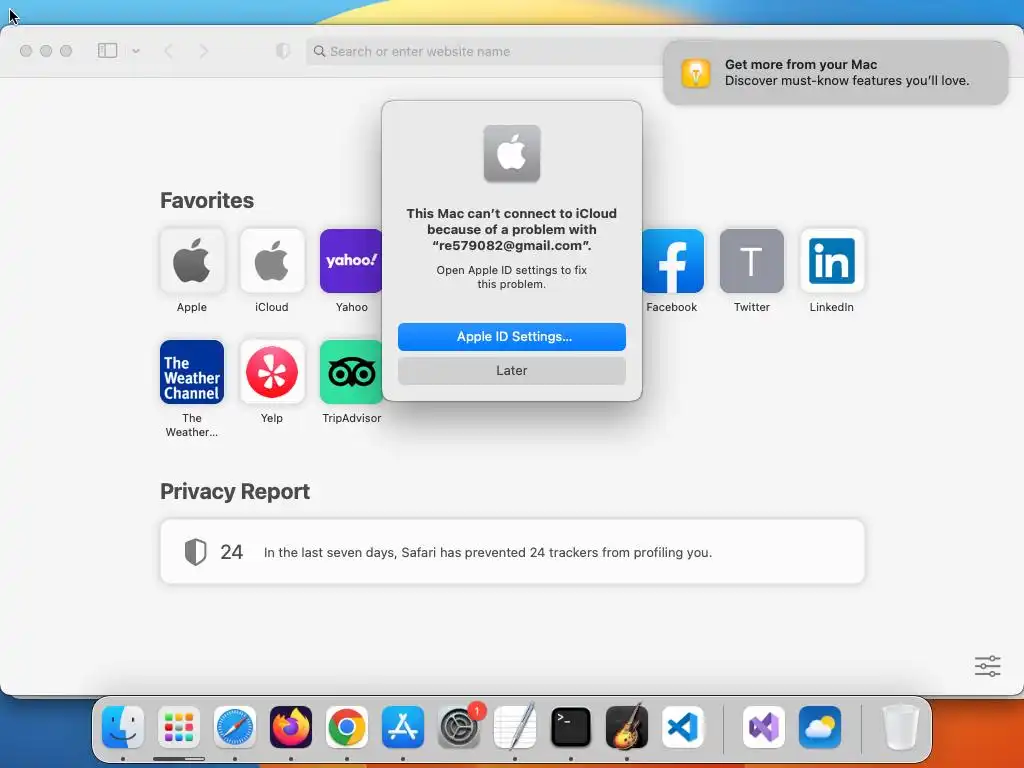Go back with the back arrow

[x=168, y=51]
